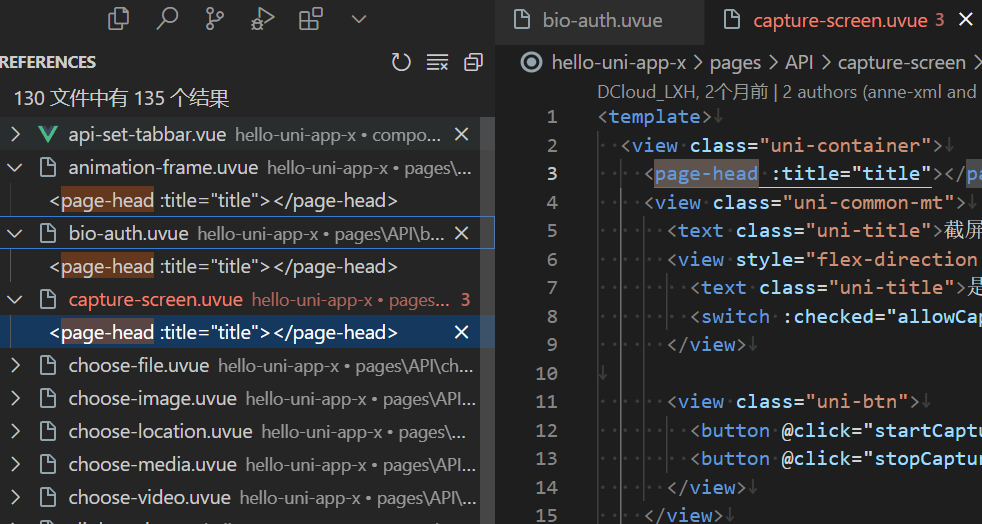This screenshot has height=524, width=982.
Task: Collapse capture-screen.uvue results
Action: tap(15, 300)
